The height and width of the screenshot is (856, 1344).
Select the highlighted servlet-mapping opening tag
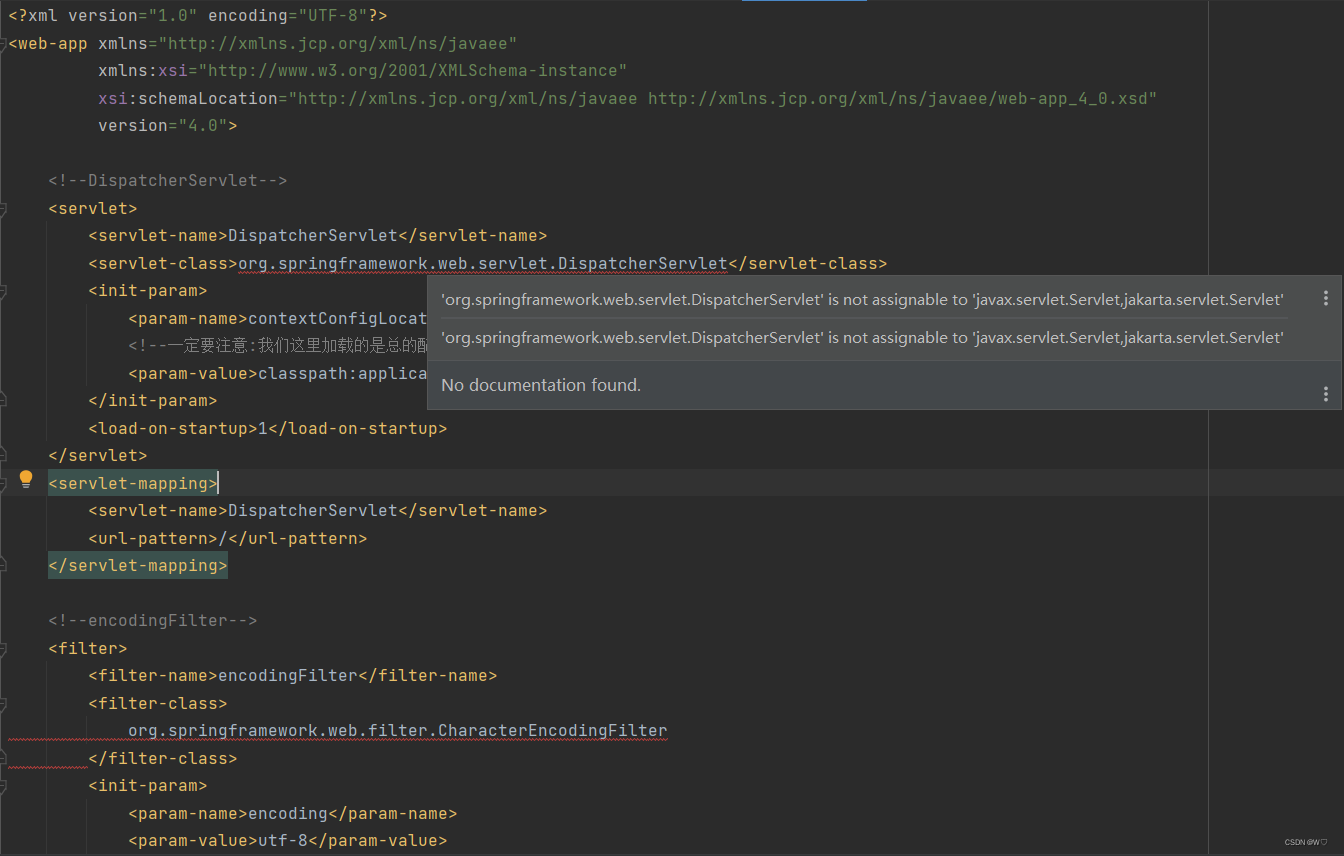132,483
